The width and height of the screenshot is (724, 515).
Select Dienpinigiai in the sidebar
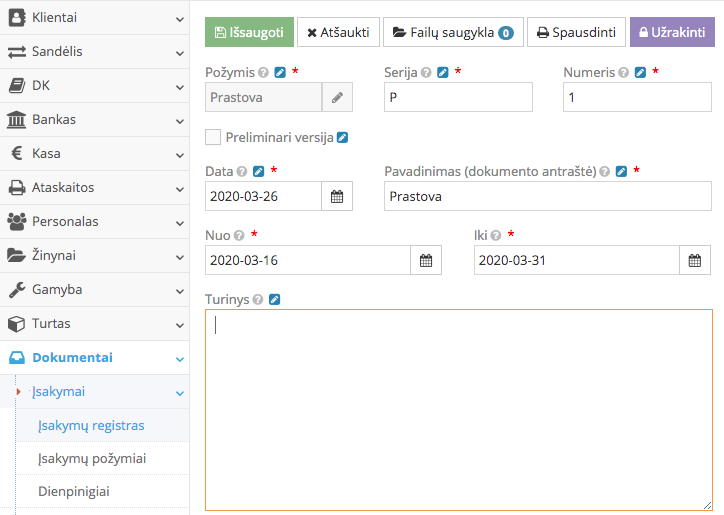pyautogui.click(x=74, y=492)
